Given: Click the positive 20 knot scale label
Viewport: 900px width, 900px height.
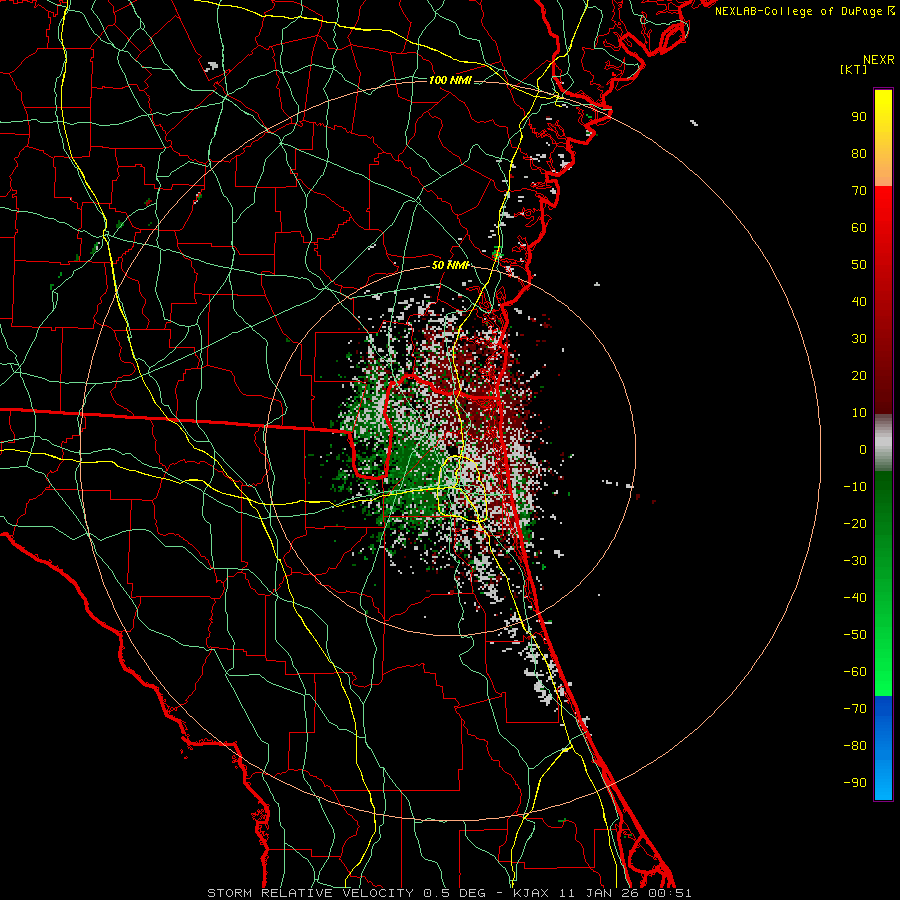Looking at the screenshot, I should (859, 376).
